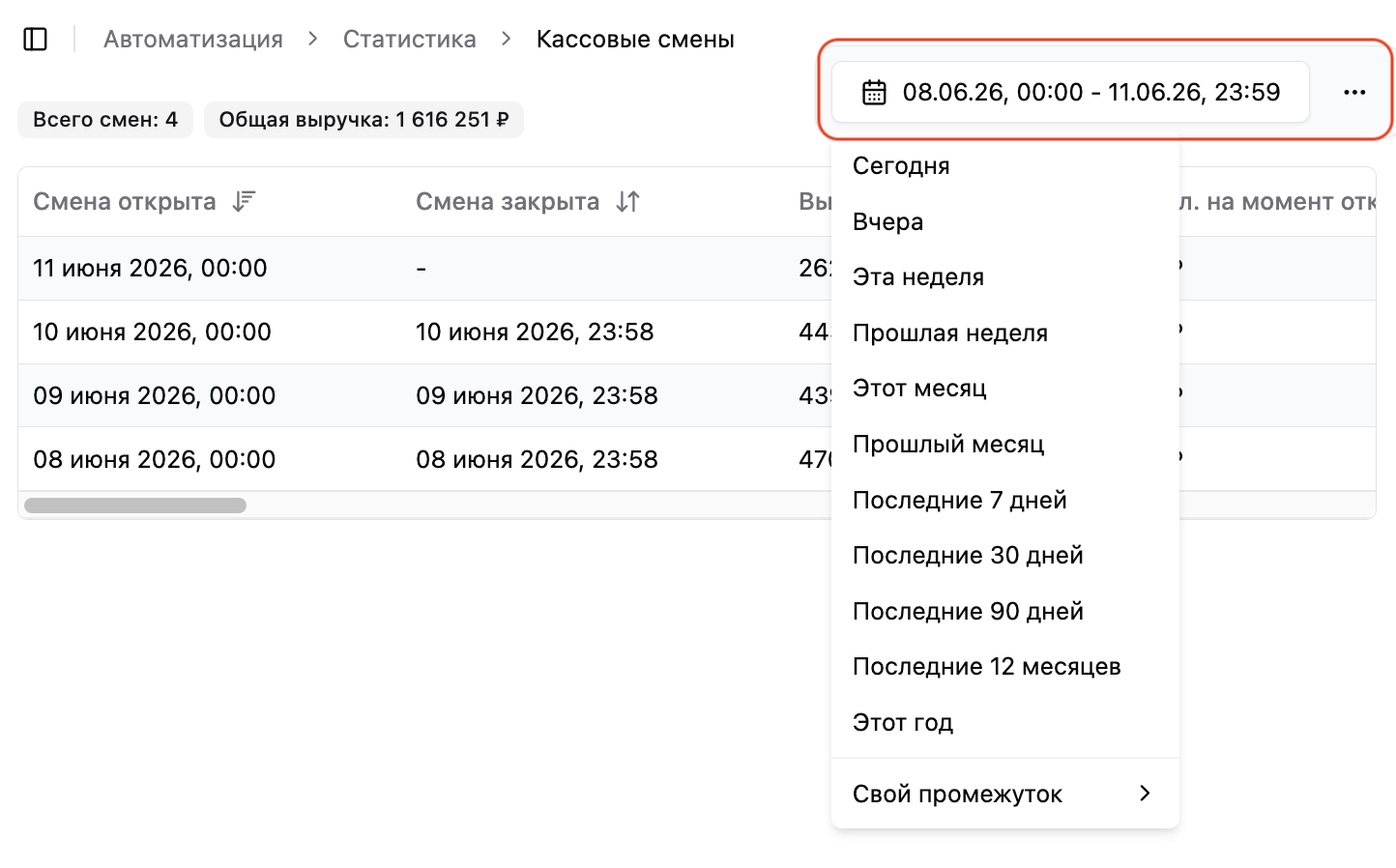Pick 'Прошлый месяц' range
Screen dimensions: 1396x868
click(1005, 445)
